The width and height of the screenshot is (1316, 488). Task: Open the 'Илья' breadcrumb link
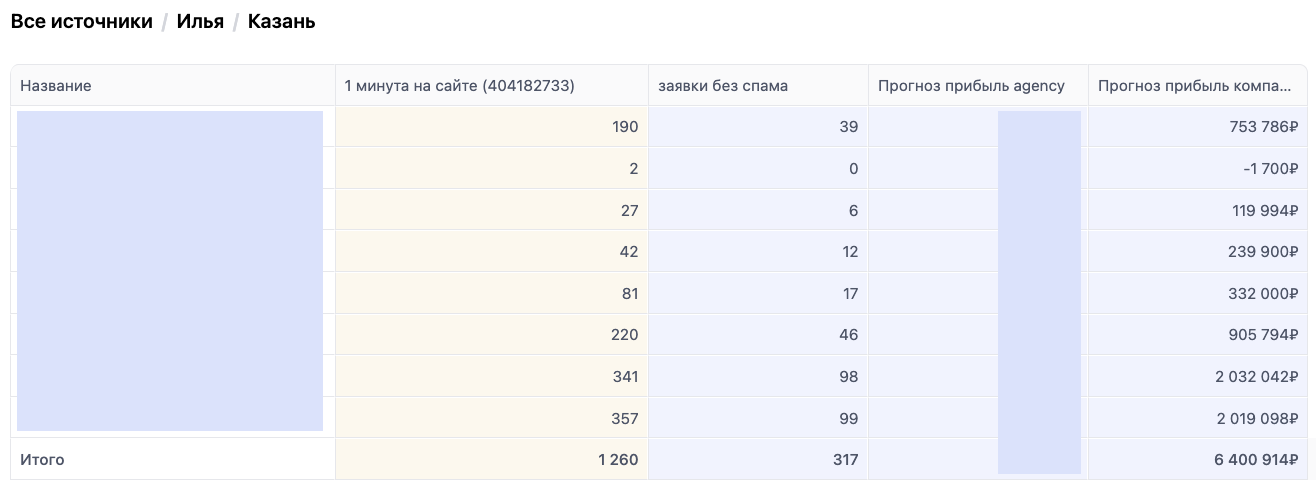(200, 21)
